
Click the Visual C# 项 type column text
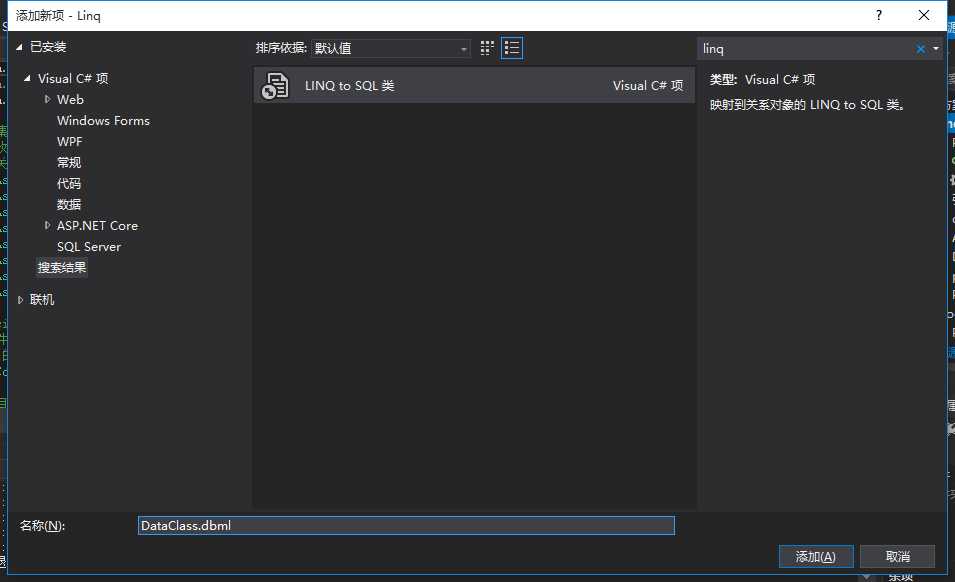coord(648,86)
